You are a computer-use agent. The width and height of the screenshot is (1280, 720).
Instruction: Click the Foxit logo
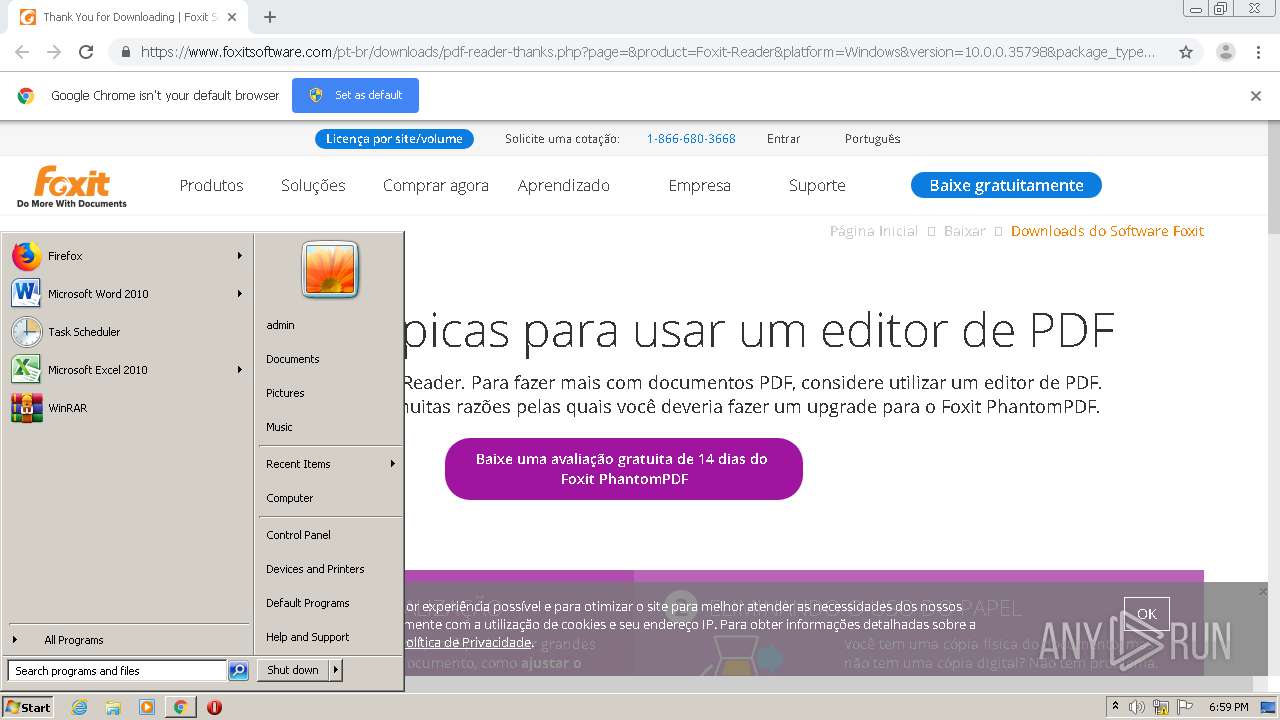click(72, 186)
